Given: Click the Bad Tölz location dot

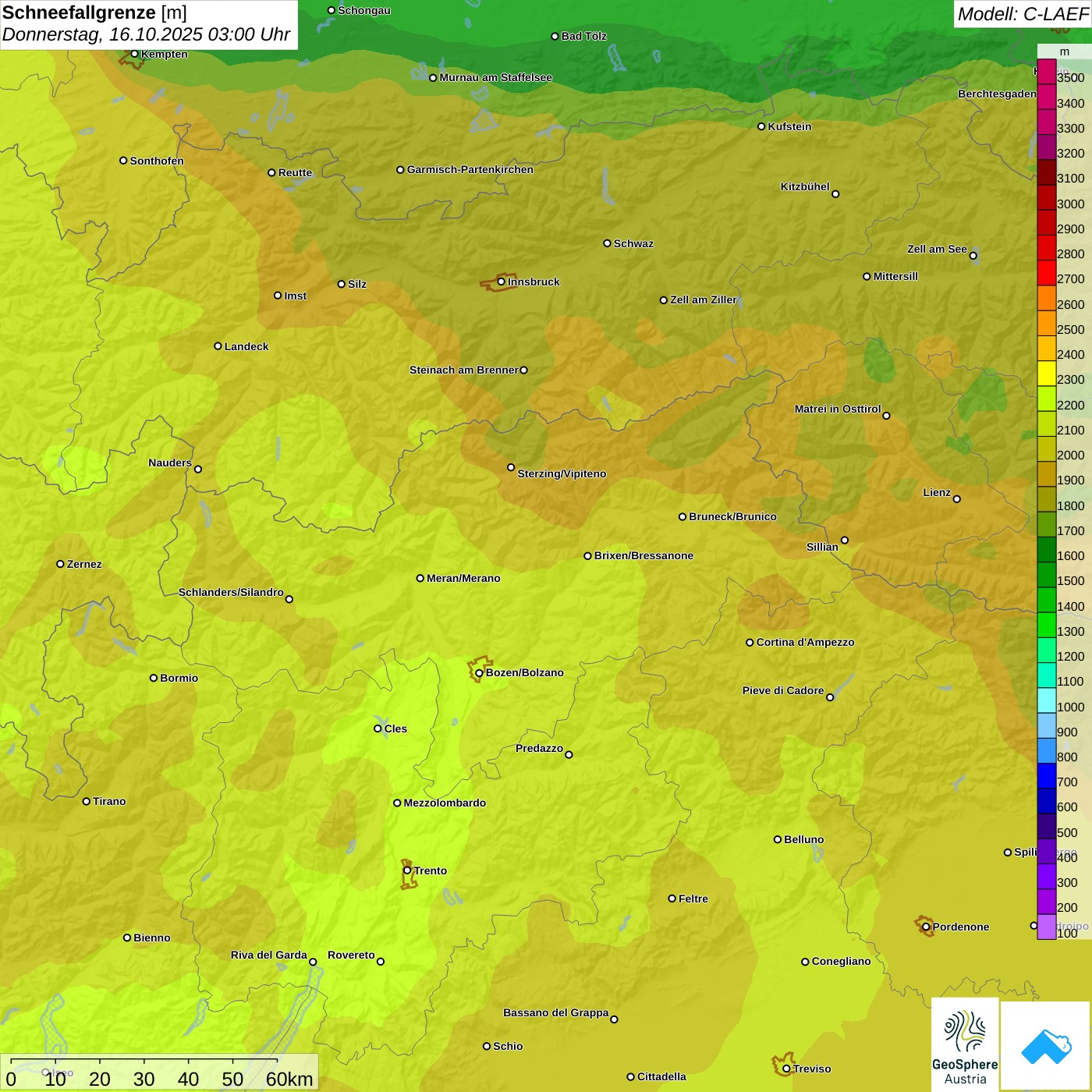Looking at the screenshot, I should tap(555, 36).
